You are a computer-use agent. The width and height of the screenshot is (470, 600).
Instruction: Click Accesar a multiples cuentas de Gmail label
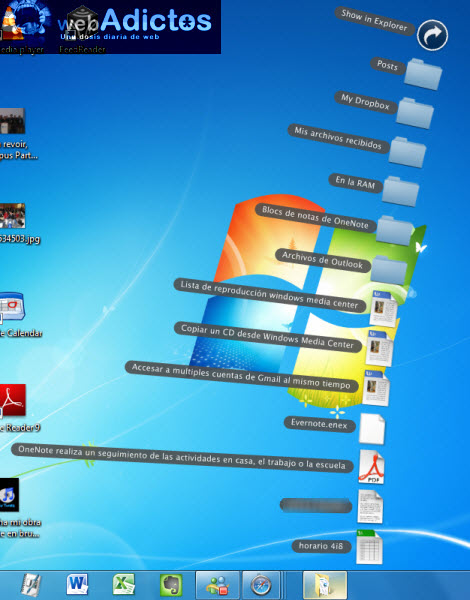coord(242,377)
